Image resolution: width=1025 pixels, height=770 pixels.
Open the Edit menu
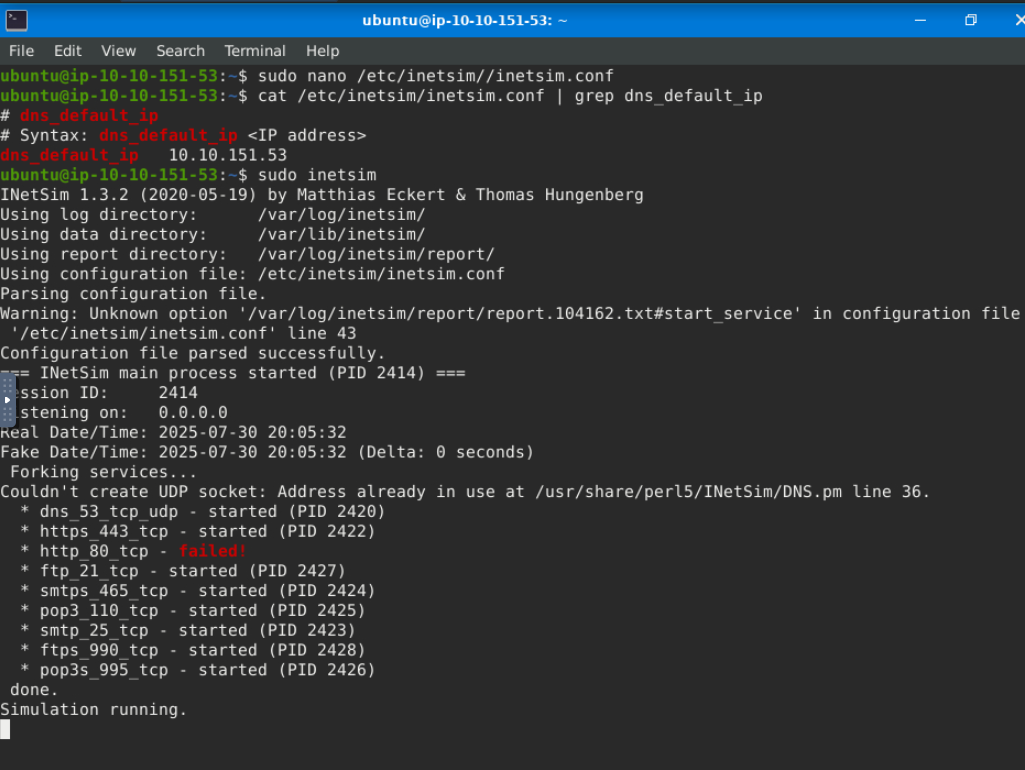coord(68,51)
